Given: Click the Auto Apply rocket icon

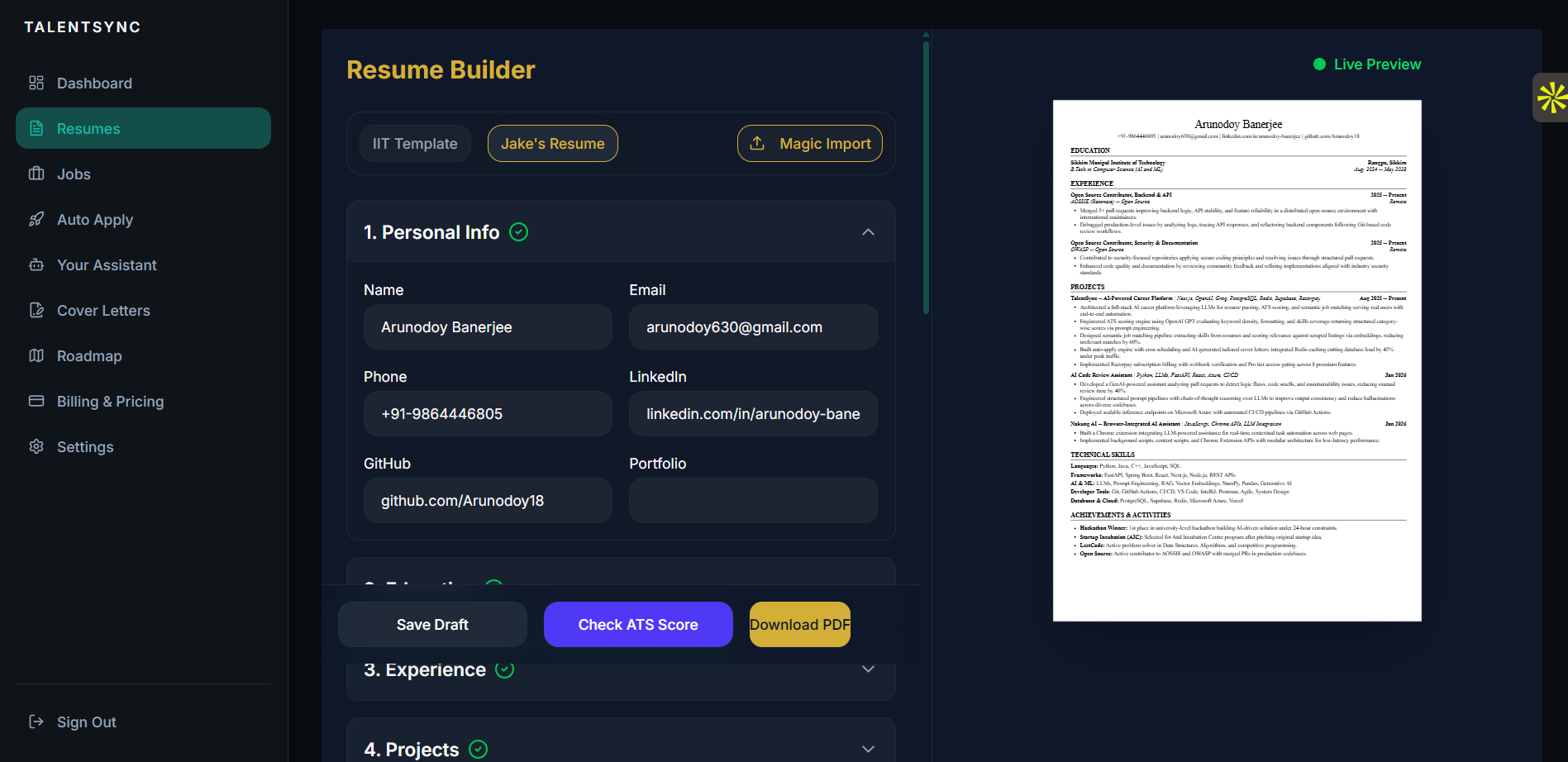Looking at the screenshot, I should click(x=36, y=219).
